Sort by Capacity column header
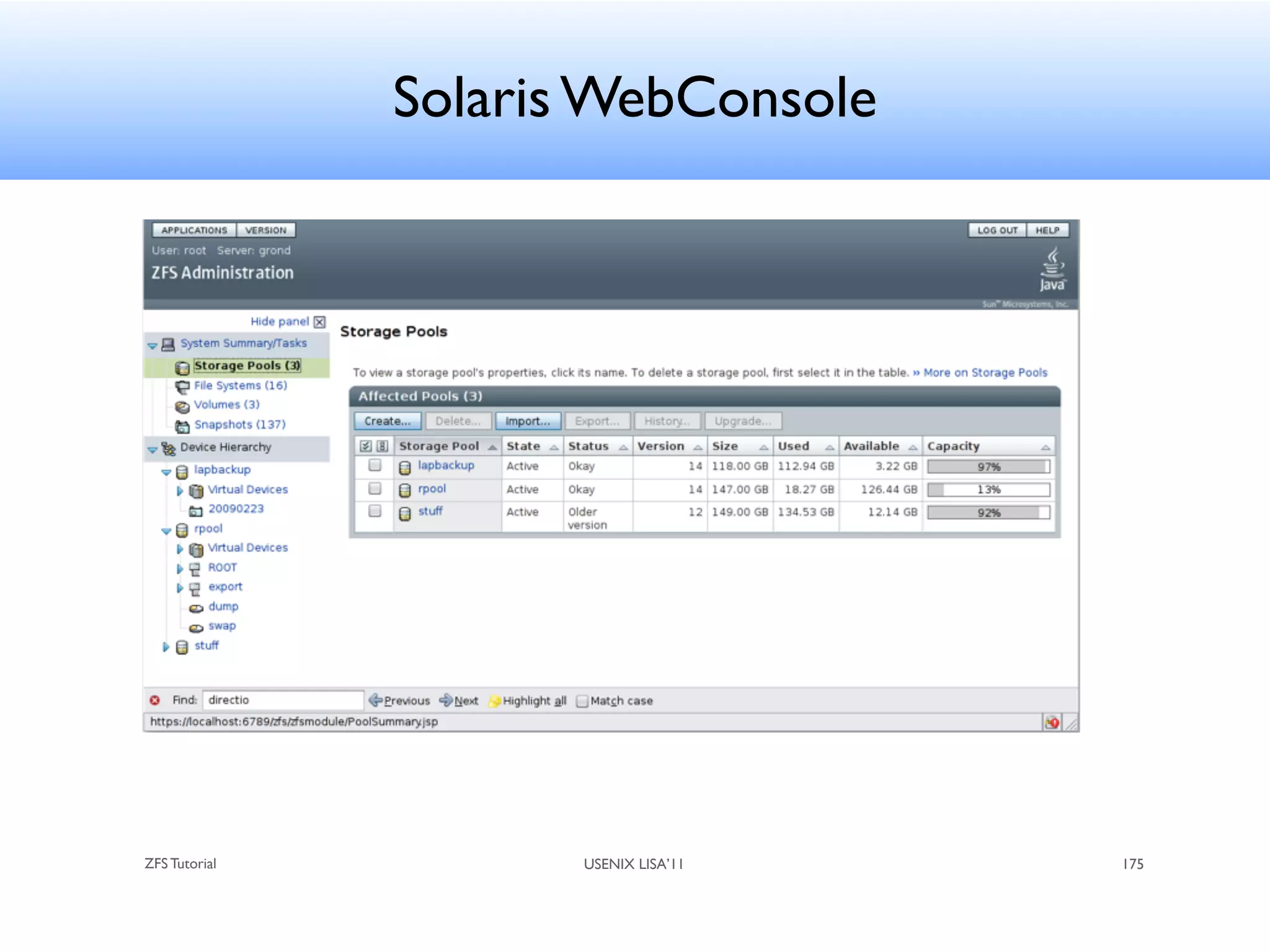 tap(988, 446)
